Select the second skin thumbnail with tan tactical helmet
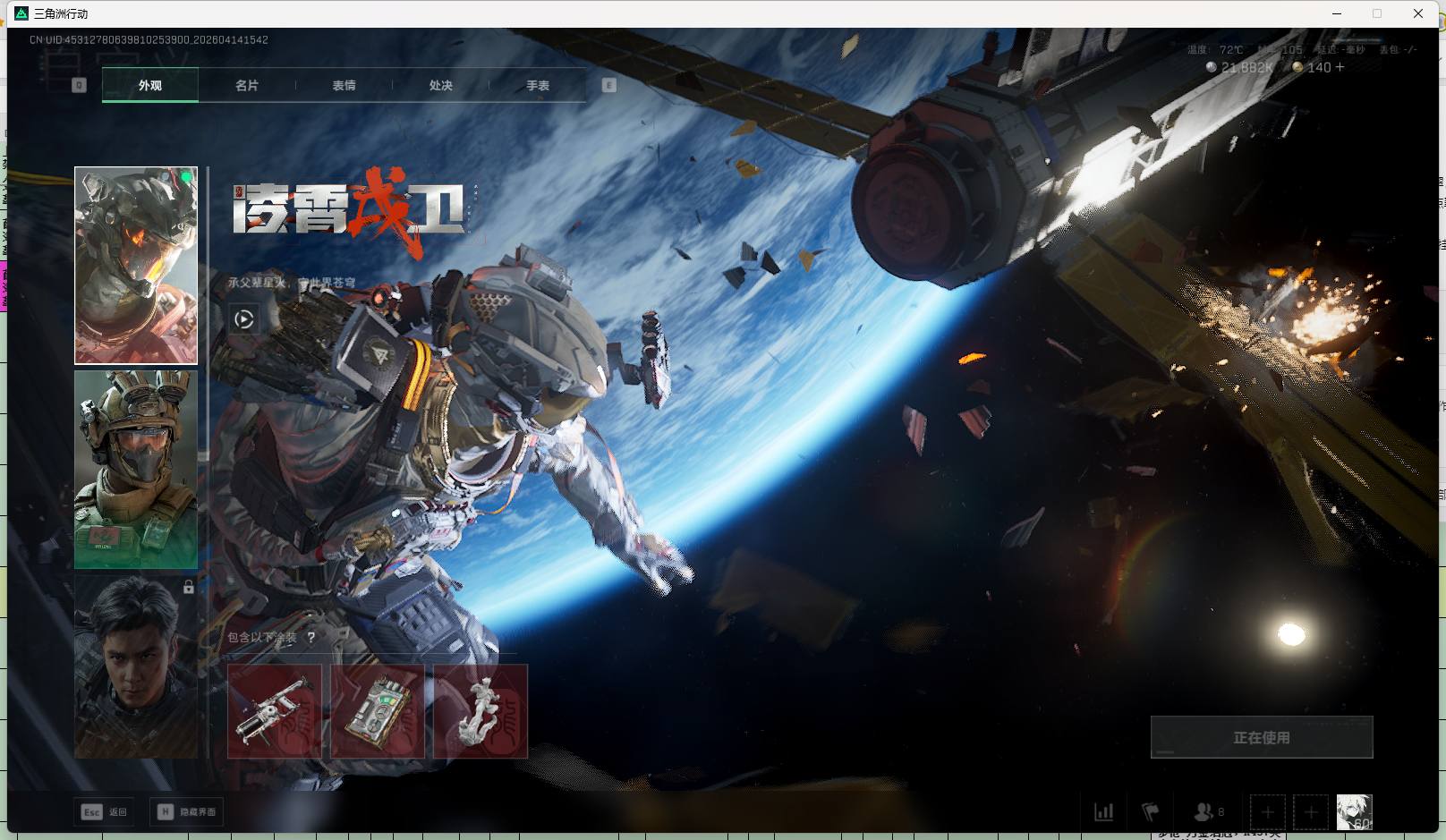The image size is (1446, 840). (136, 471)
